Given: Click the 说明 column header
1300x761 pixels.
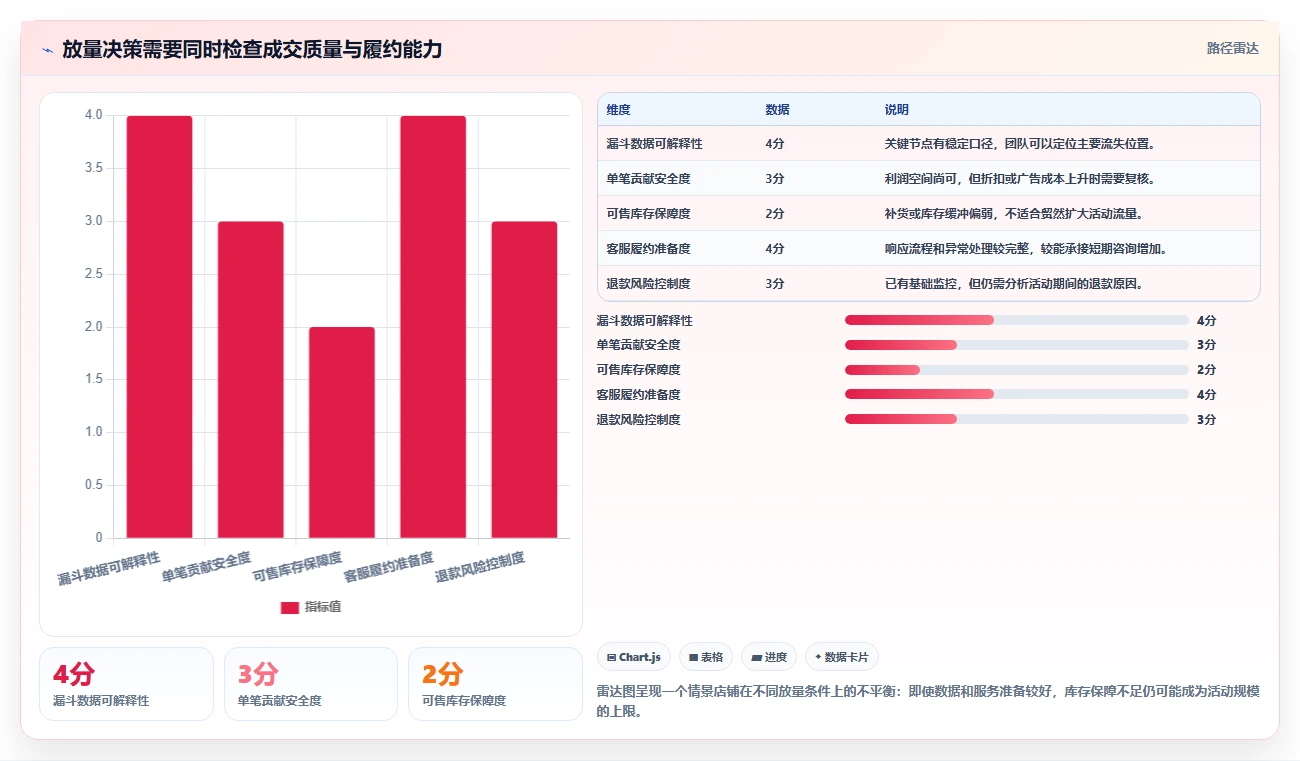Looking at the screenshot, I should [897, 109].
